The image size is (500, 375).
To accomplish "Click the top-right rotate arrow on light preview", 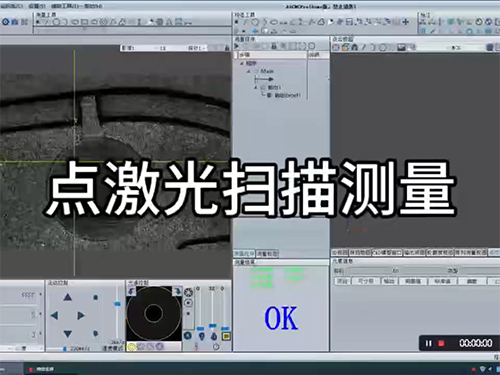I will 177,291.
